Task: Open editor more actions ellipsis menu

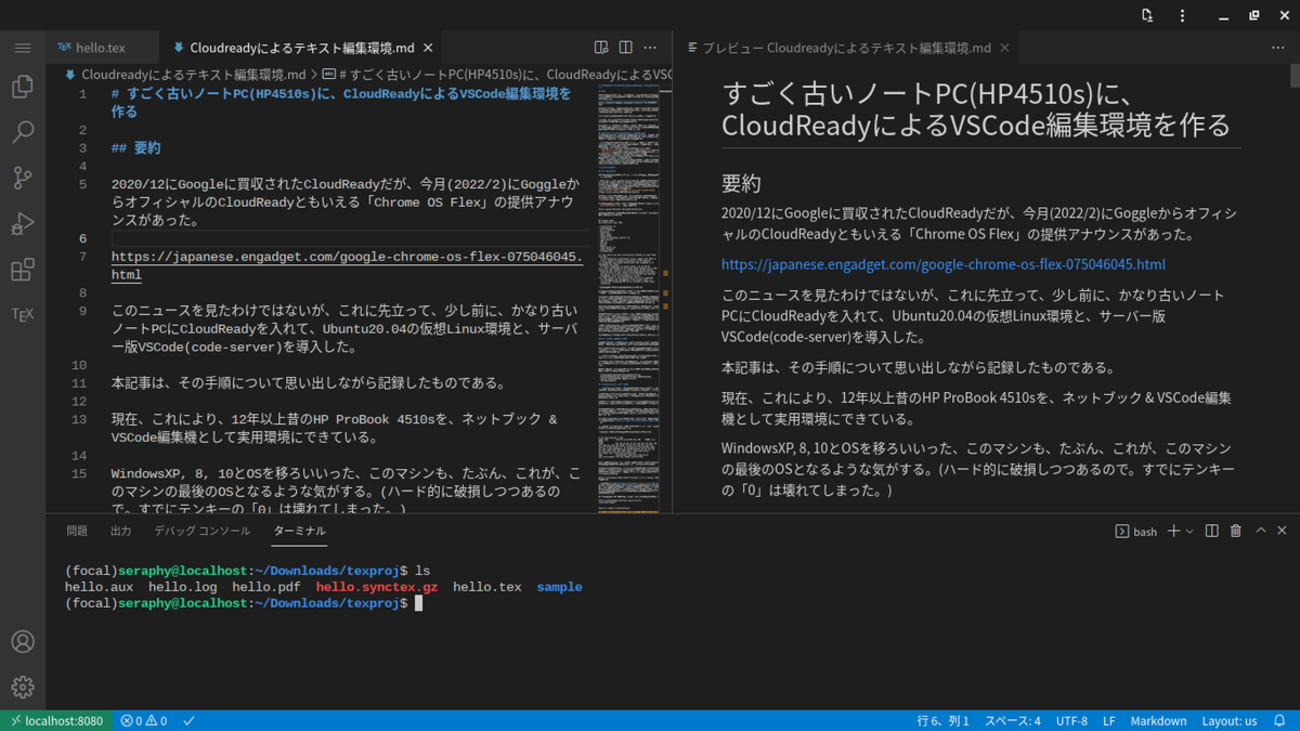Action: point(650,48)
